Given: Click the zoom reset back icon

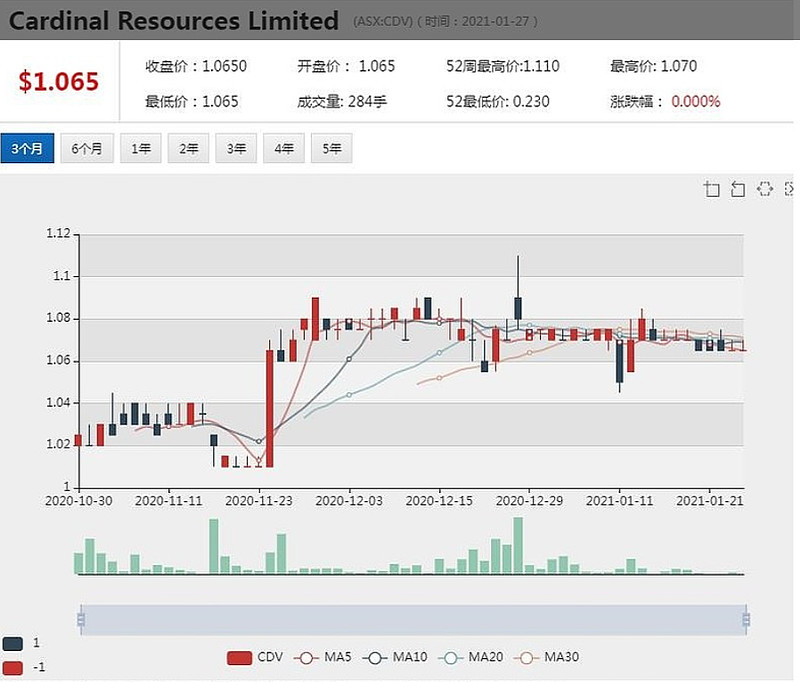Looking at the screenshot, I should (738, 189).
